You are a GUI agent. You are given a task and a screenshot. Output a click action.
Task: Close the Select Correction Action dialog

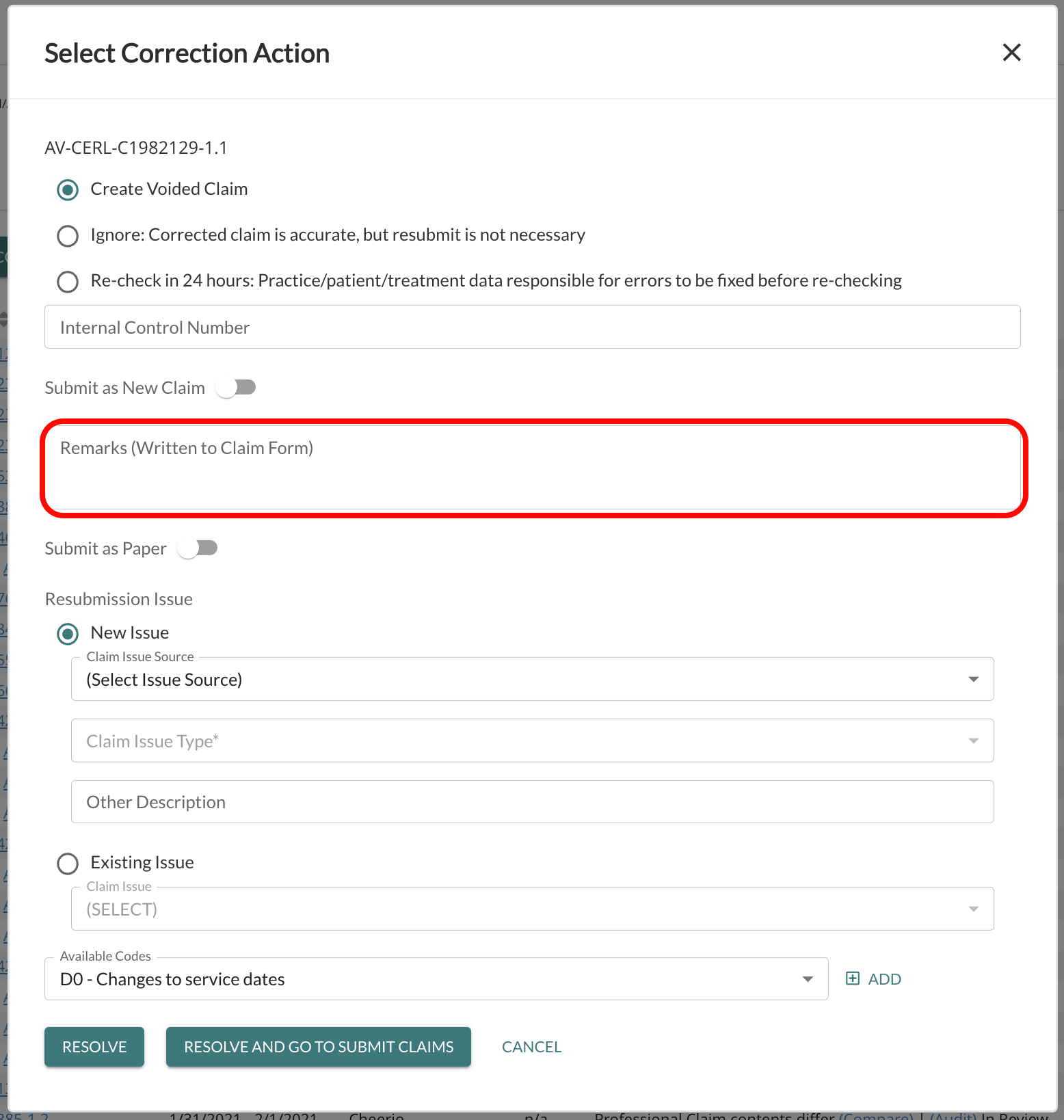point(1012,52)
